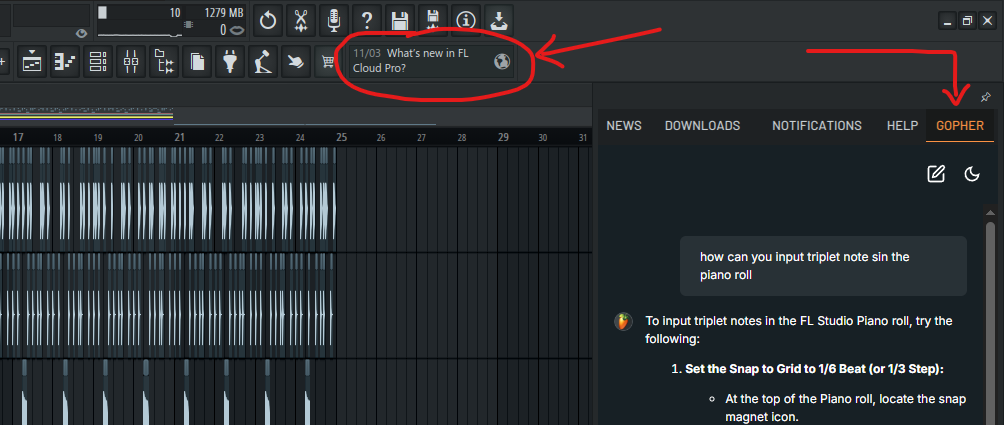Click bar 19 on the timeline ruler
The image size is (1004, 425).
98,138
